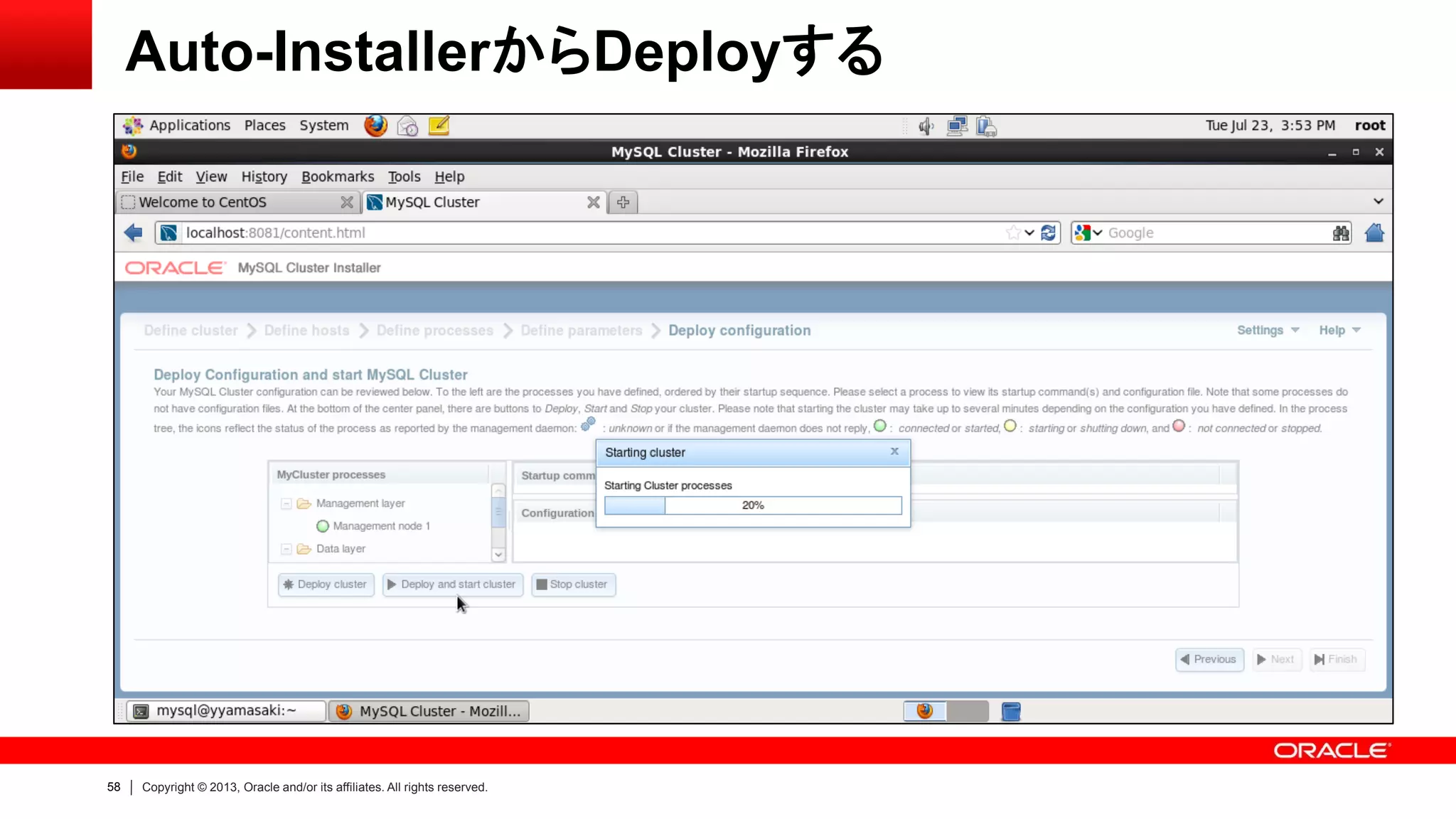Open the notes panel icon

[439, 126]
